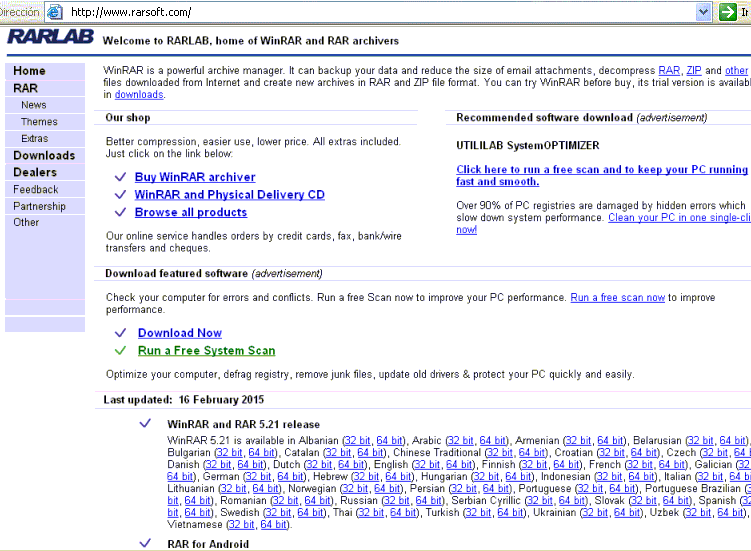Click the Browse all products link

point(191,212)
